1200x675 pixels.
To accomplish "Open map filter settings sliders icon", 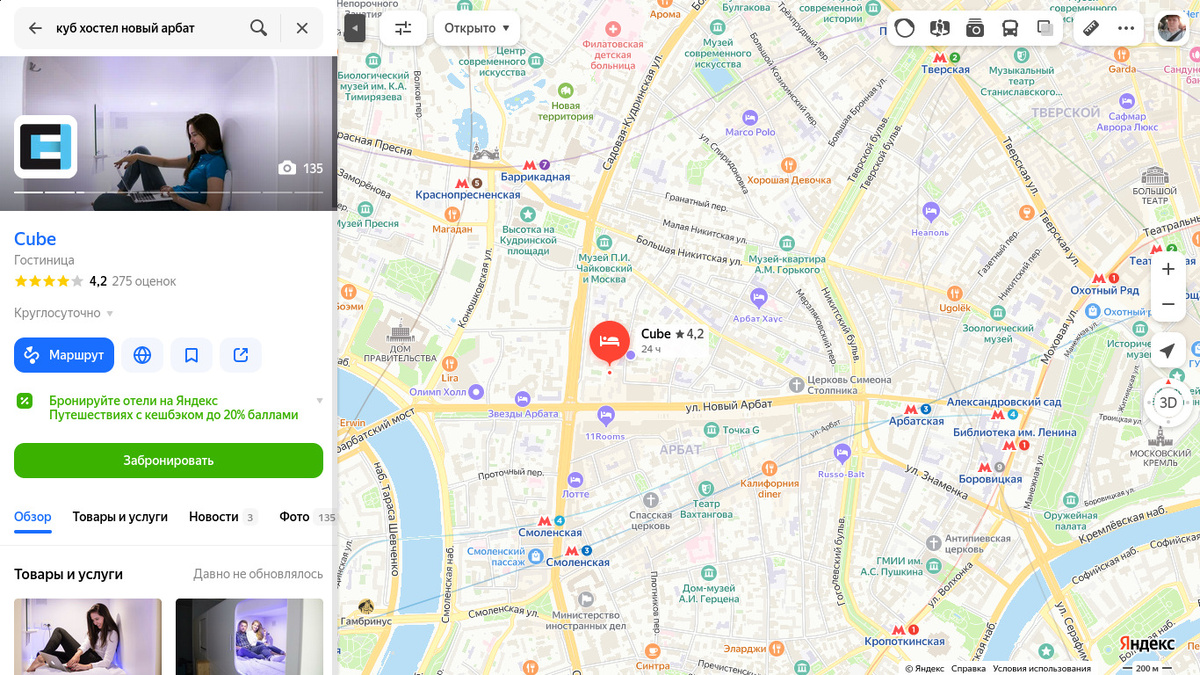I will (403, 28).
